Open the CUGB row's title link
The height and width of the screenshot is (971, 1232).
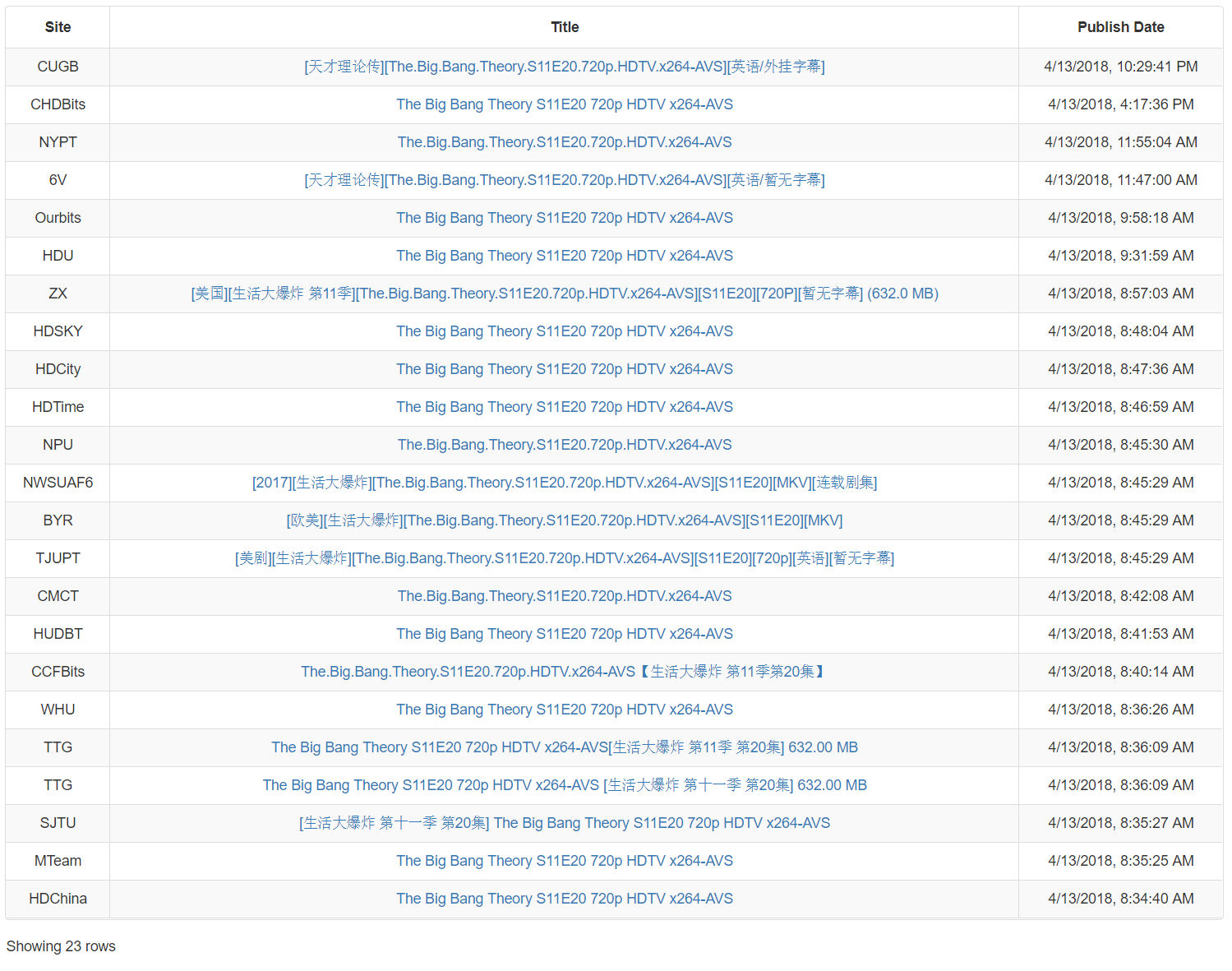565,67
